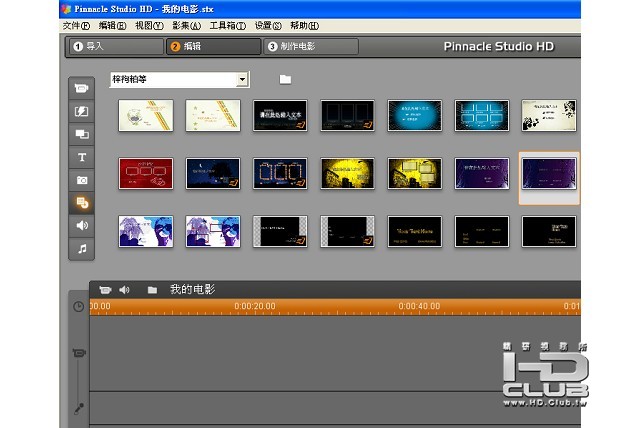
Task: Open the sound effects speaker tab
Action: click(82, 226)
